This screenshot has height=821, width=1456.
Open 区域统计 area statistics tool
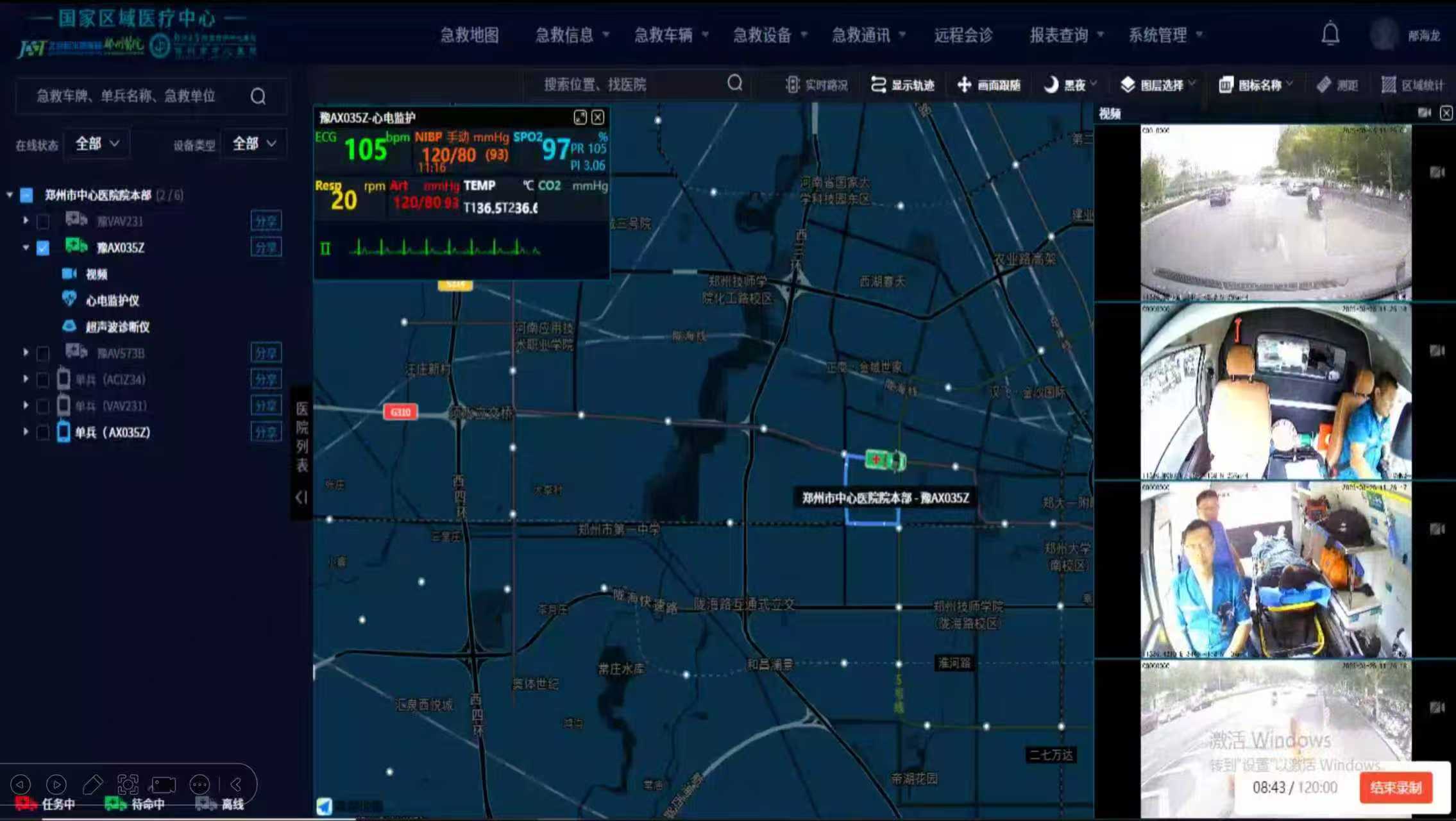pyautogui.click(x=1412, y=85)
